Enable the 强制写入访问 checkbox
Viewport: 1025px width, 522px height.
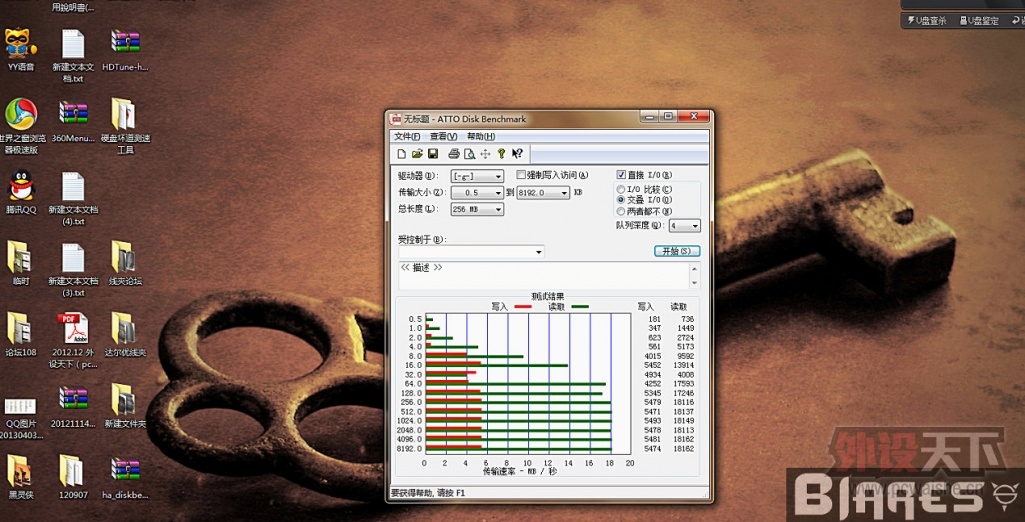click(521, 175)
